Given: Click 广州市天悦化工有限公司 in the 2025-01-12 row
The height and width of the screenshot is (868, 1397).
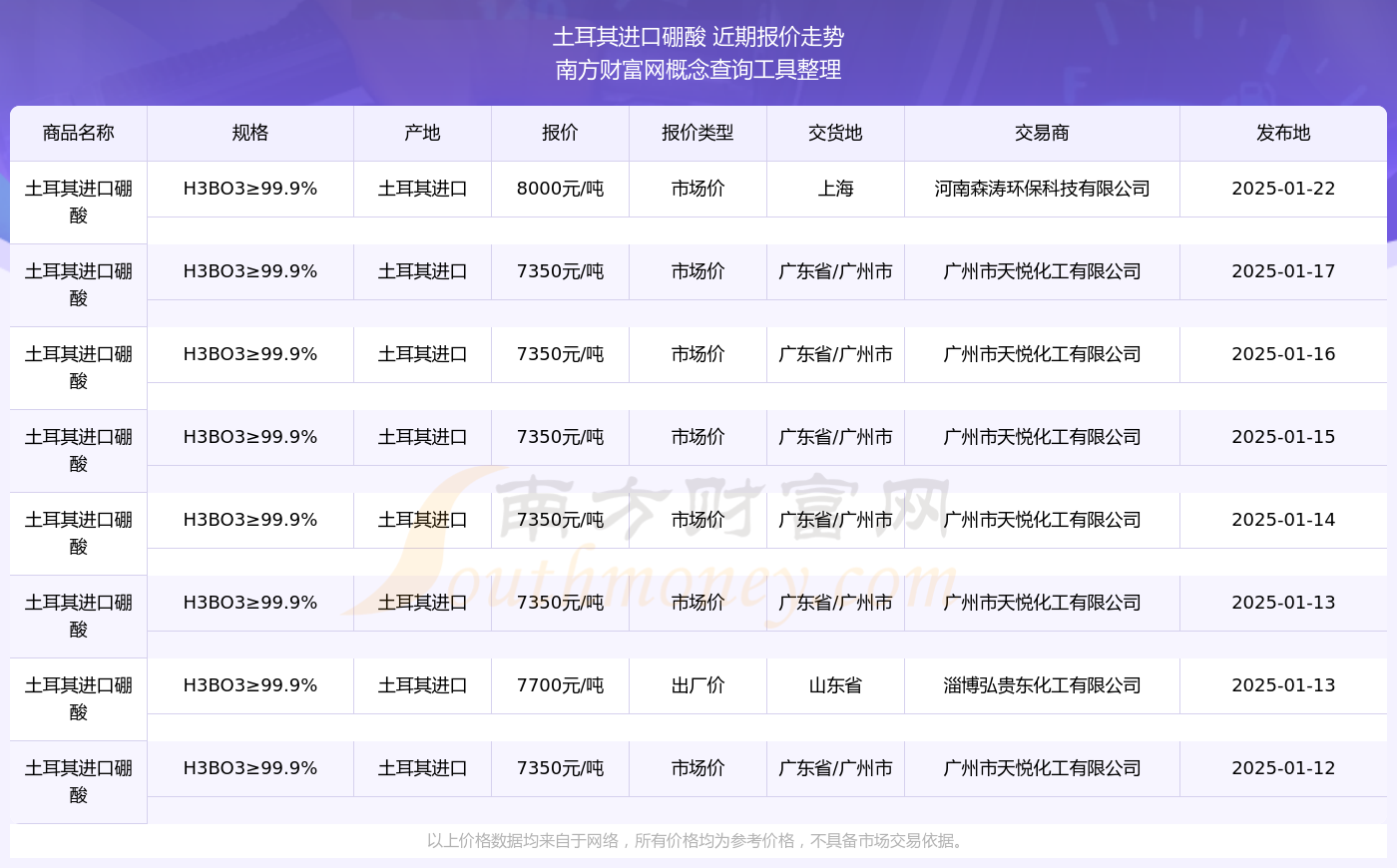Looking at the screenshot, I should (1042, 768).
